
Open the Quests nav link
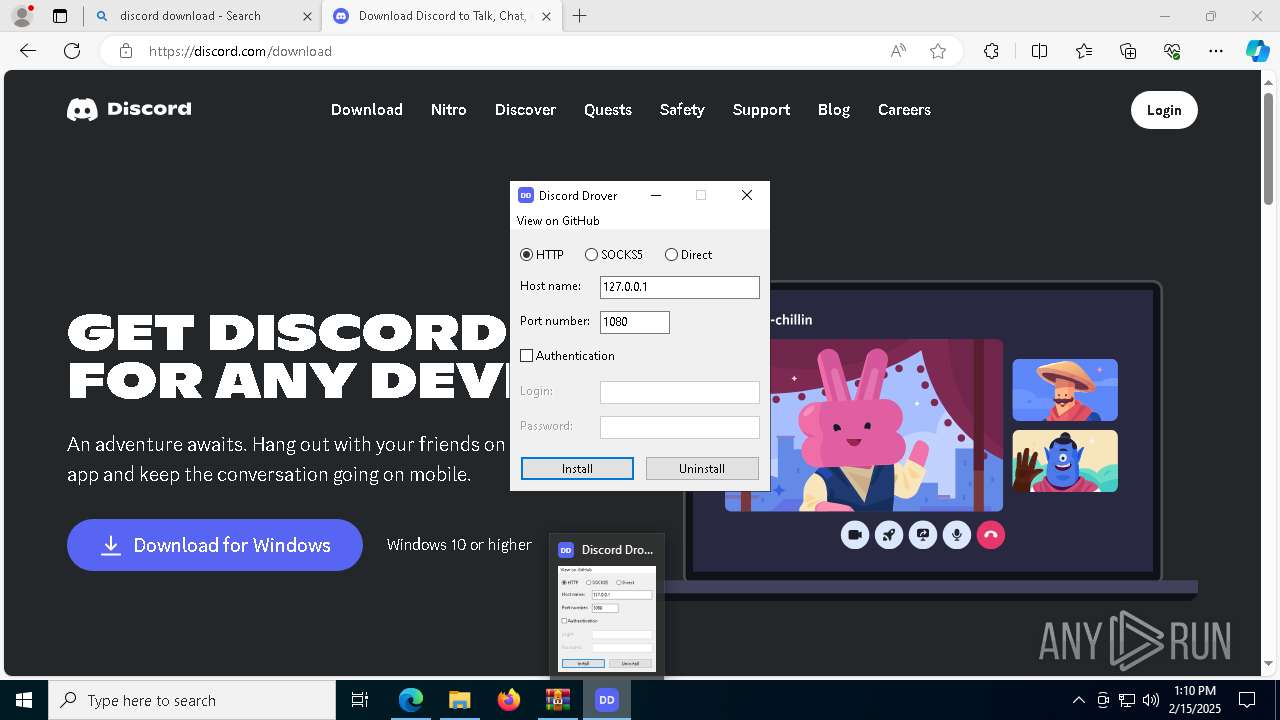[x=608, y=110]
